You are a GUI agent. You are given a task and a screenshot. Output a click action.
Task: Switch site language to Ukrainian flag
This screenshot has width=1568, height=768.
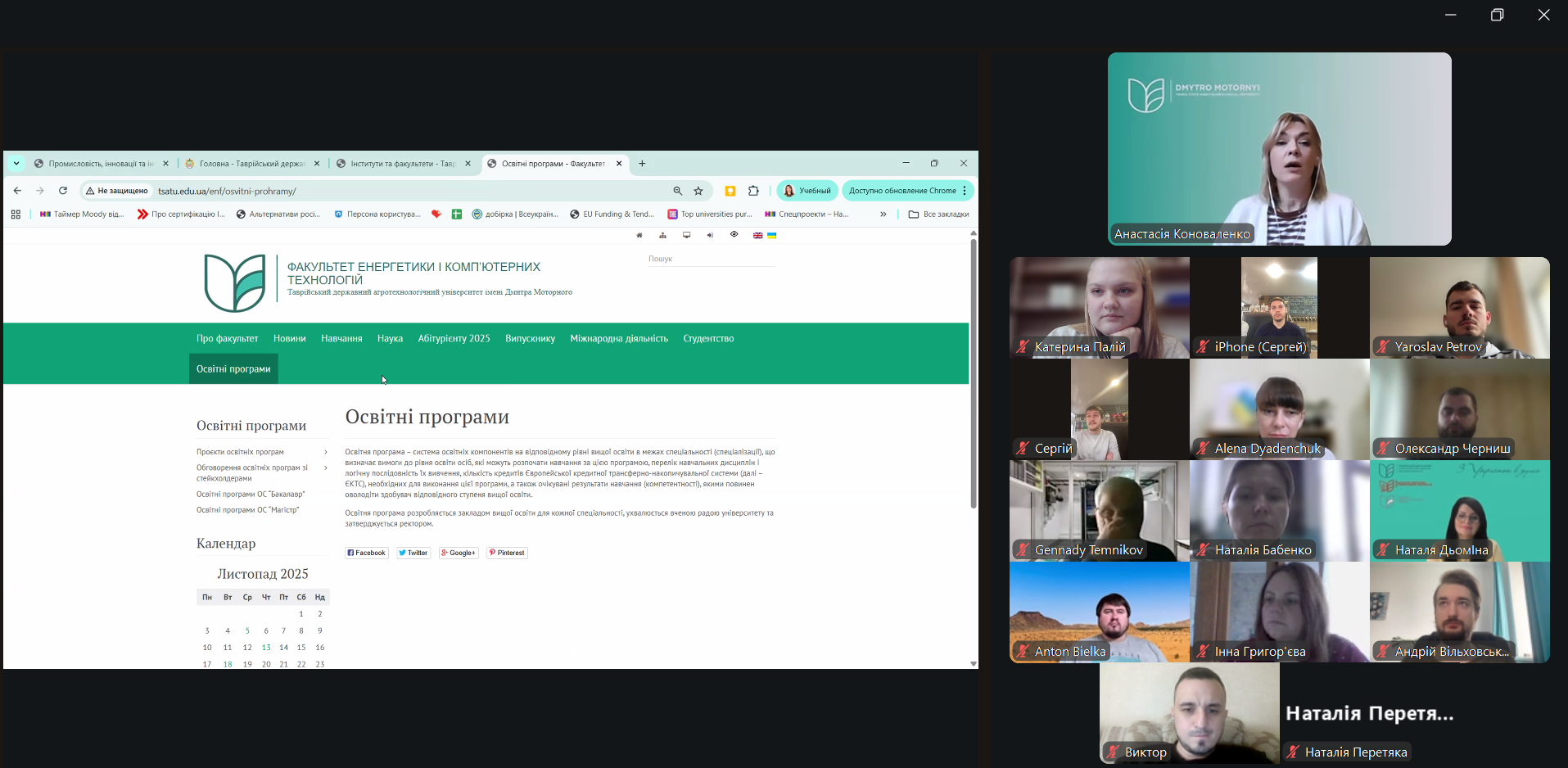771,236
